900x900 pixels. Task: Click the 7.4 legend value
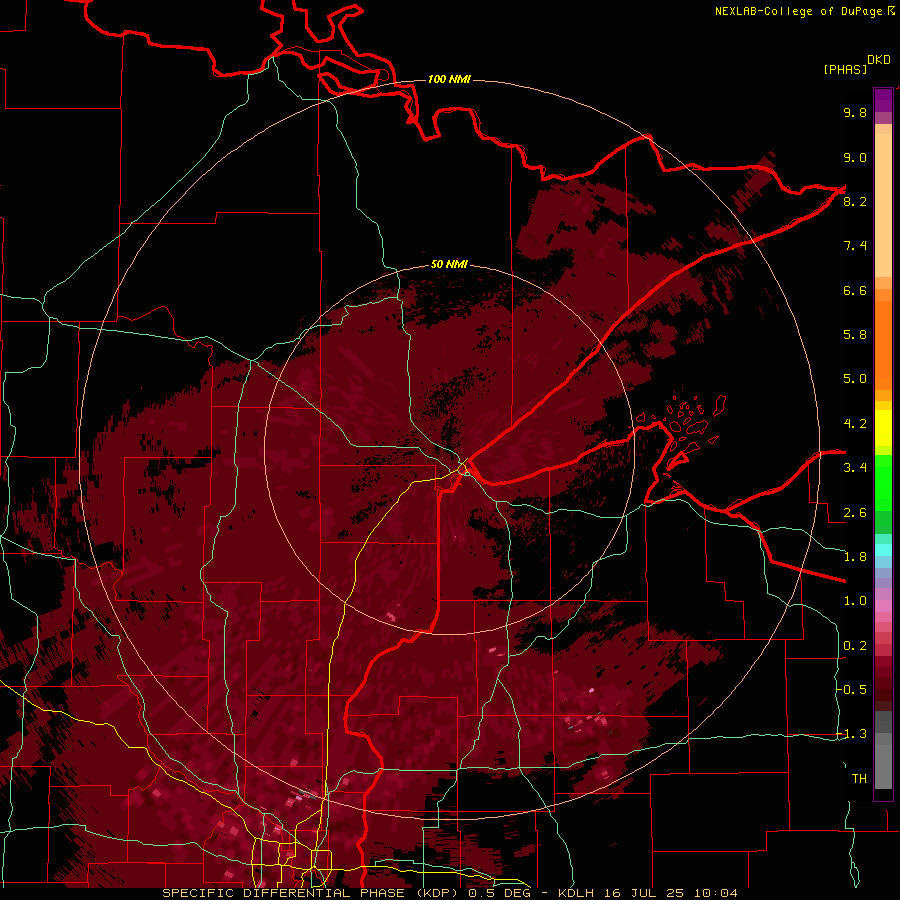pos(855,246)
